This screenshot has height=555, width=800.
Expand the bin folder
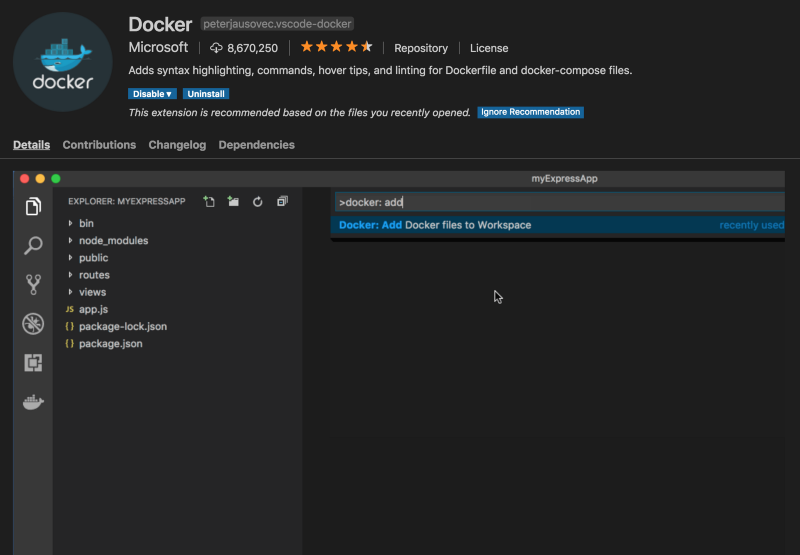(x=85, y=224)
